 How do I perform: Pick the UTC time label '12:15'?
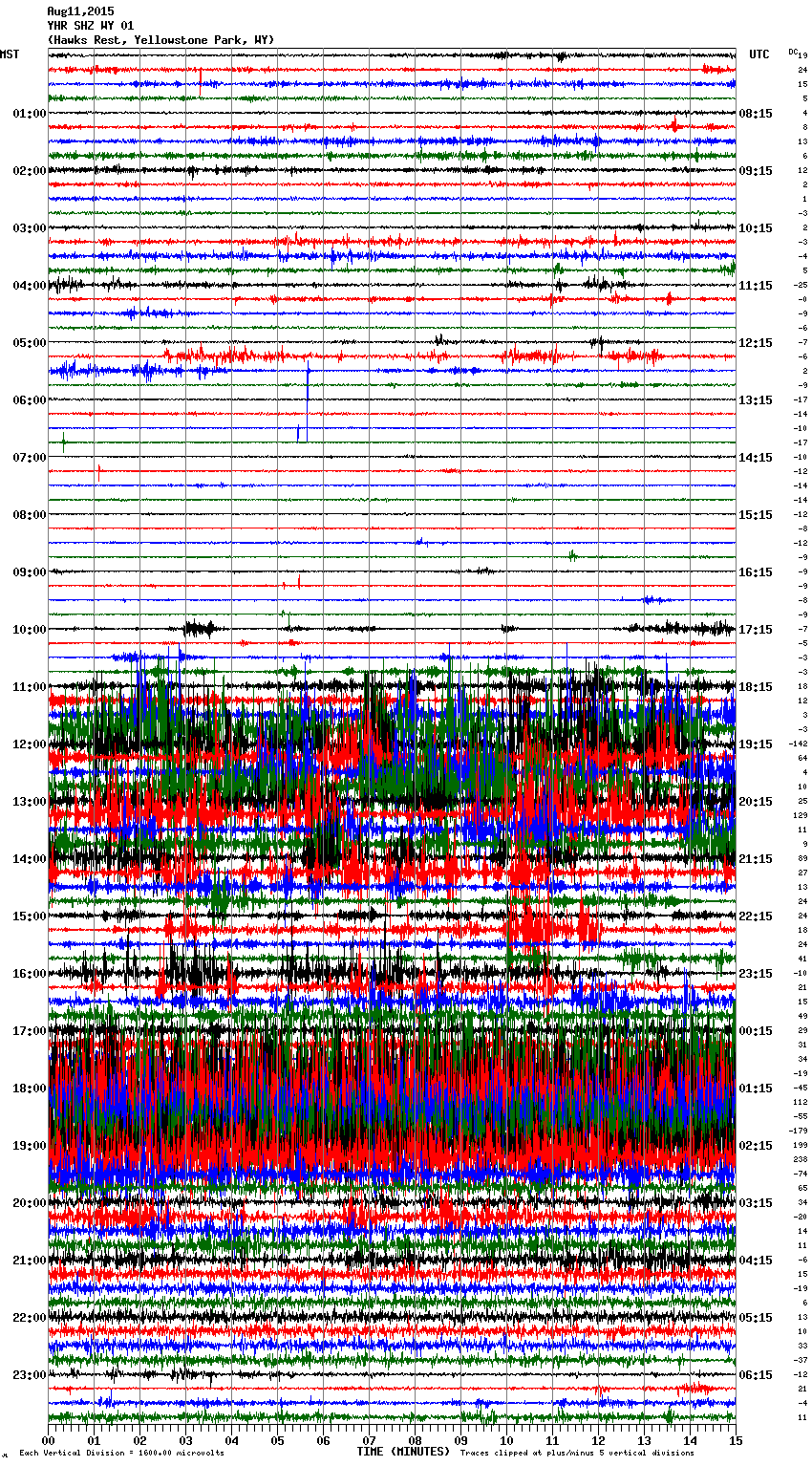pyautogui.click(x=756, y=343)
